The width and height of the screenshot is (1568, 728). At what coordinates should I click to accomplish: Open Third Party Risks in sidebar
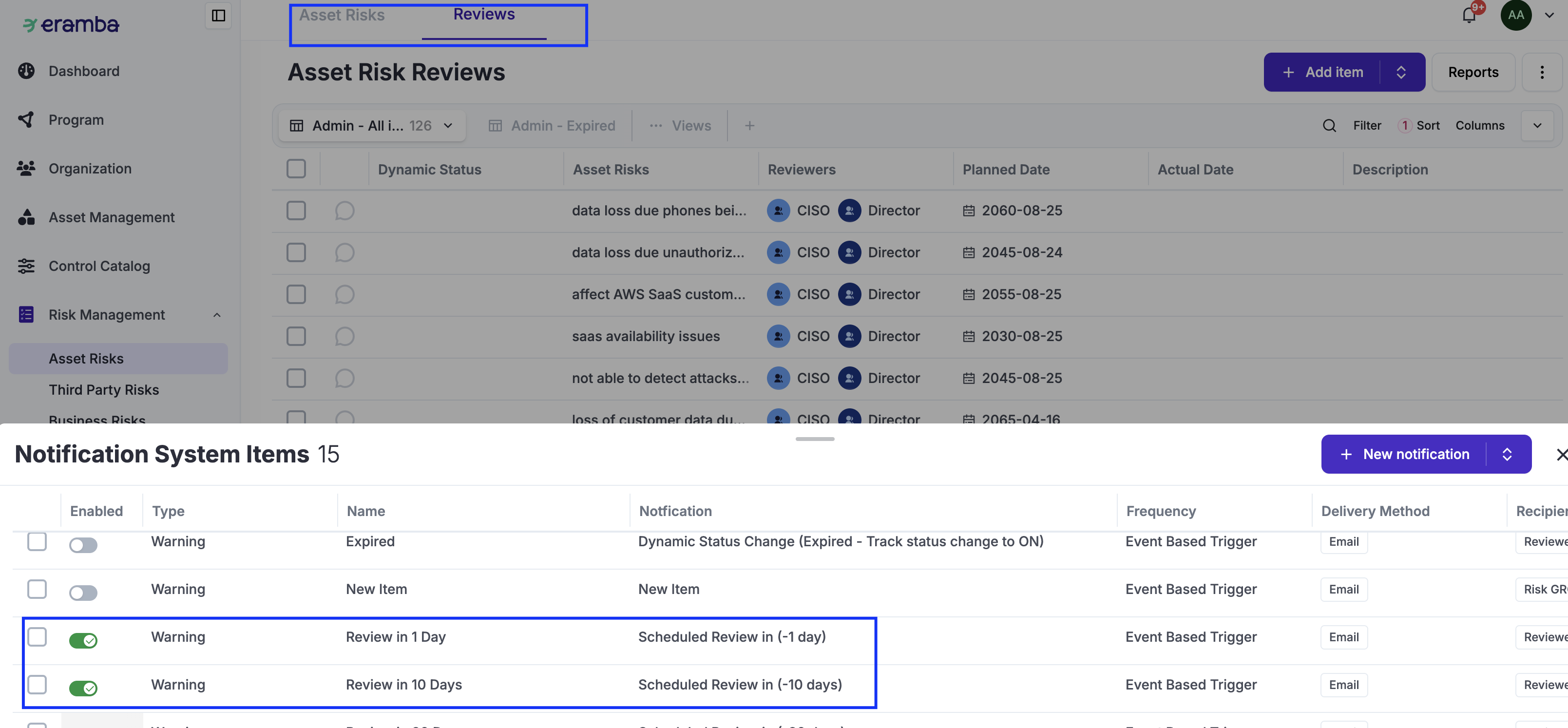[103, 389]
